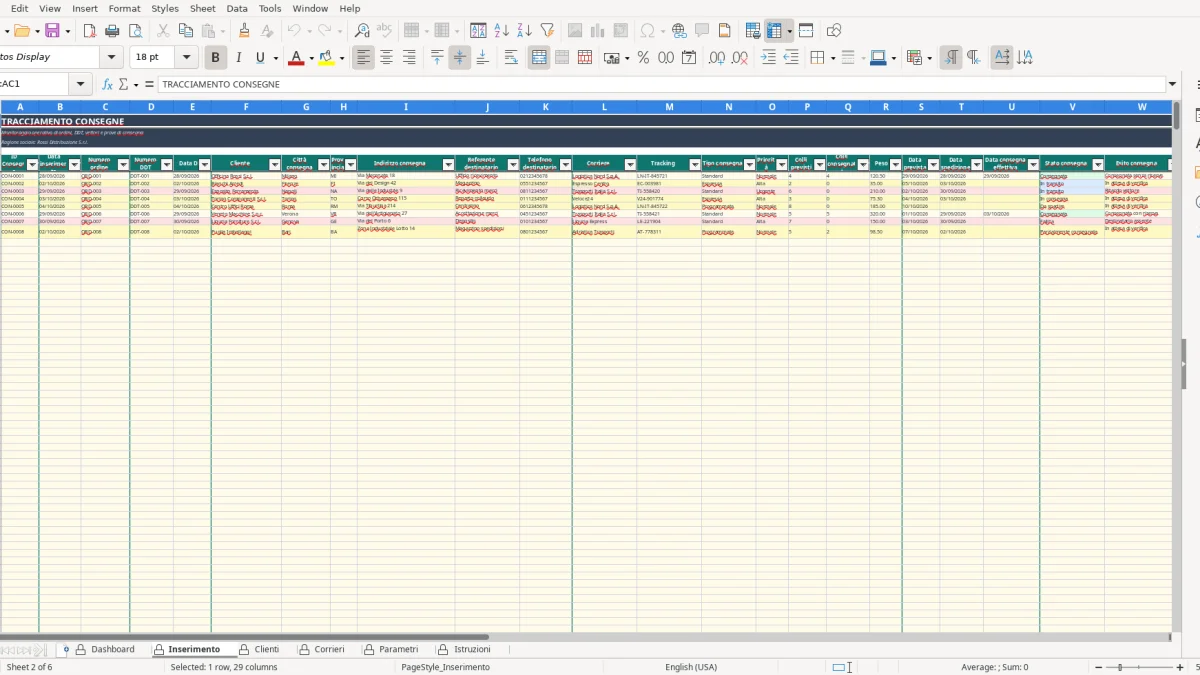Image resolution: width=1200 pixels, height=675 pixels.
Task: Click the Format as Date icon
Action: point(689,58)
